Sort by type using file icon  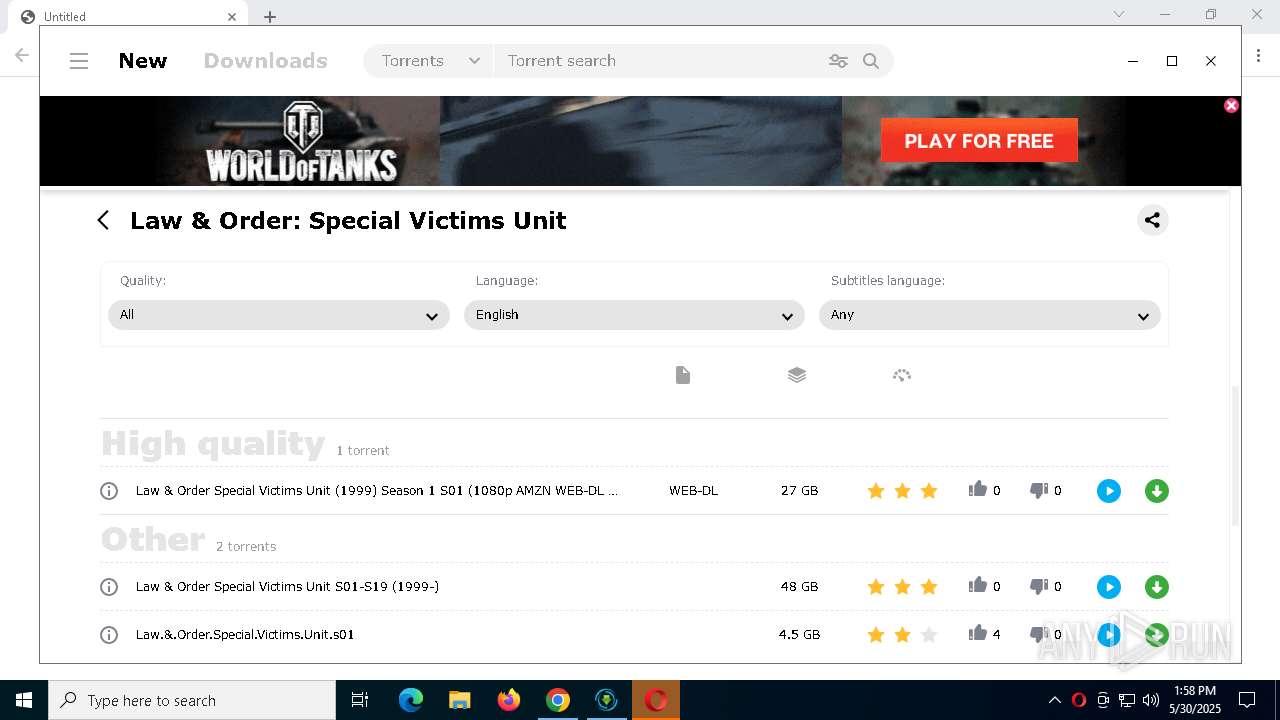(683, 375)
